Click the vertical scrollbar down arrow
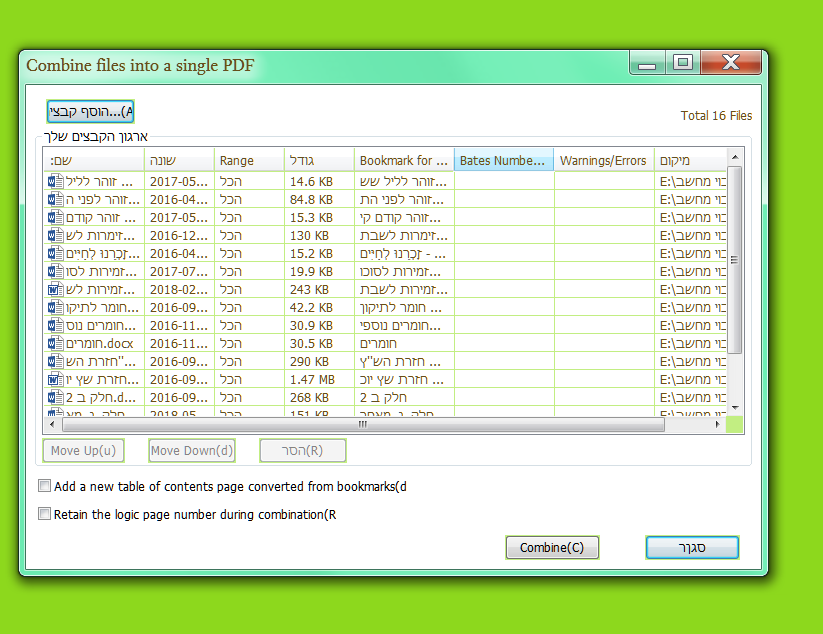Screen dimensions: 823x634 [735, 408]
